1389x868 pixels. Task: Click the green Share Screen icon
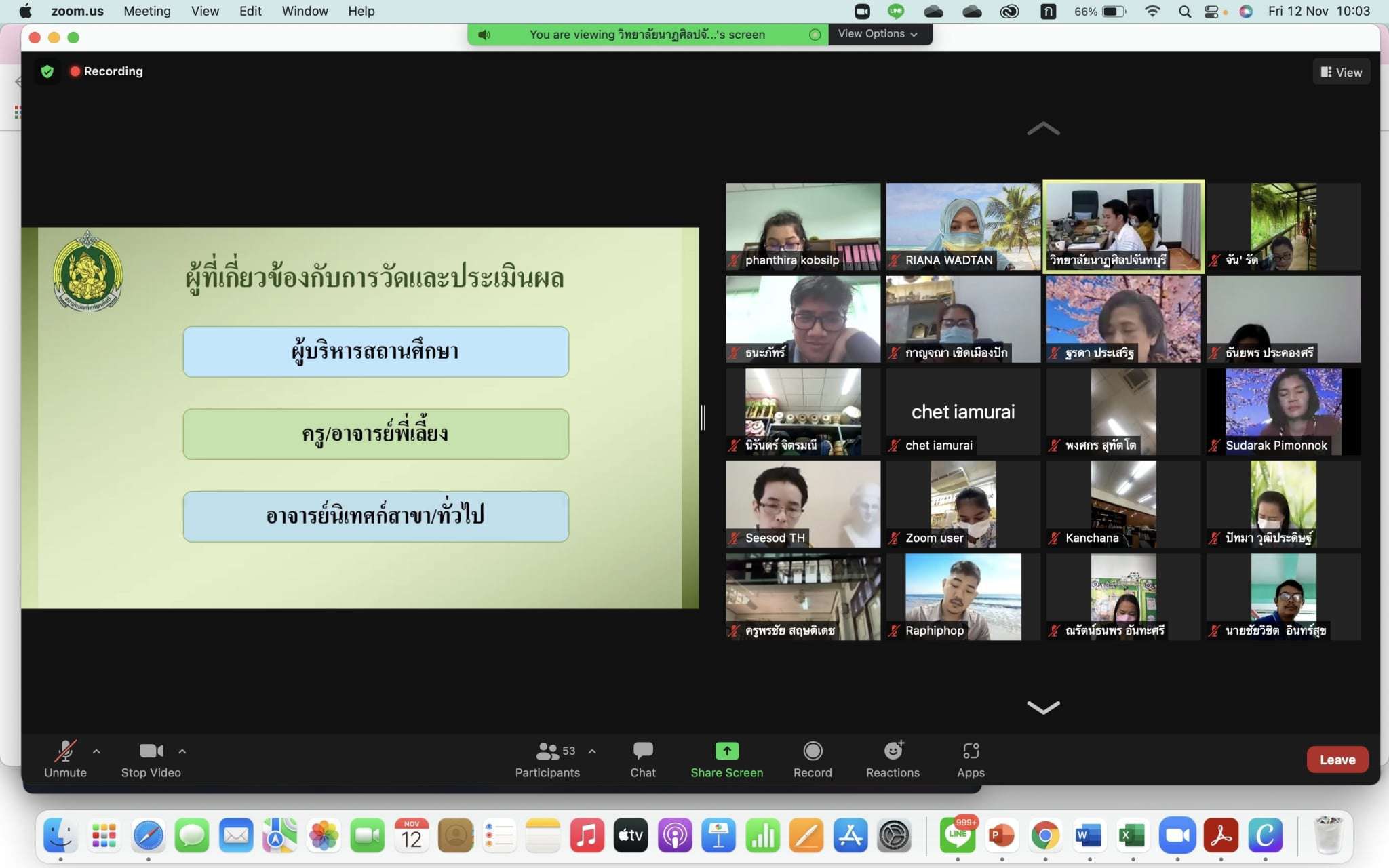726,751
